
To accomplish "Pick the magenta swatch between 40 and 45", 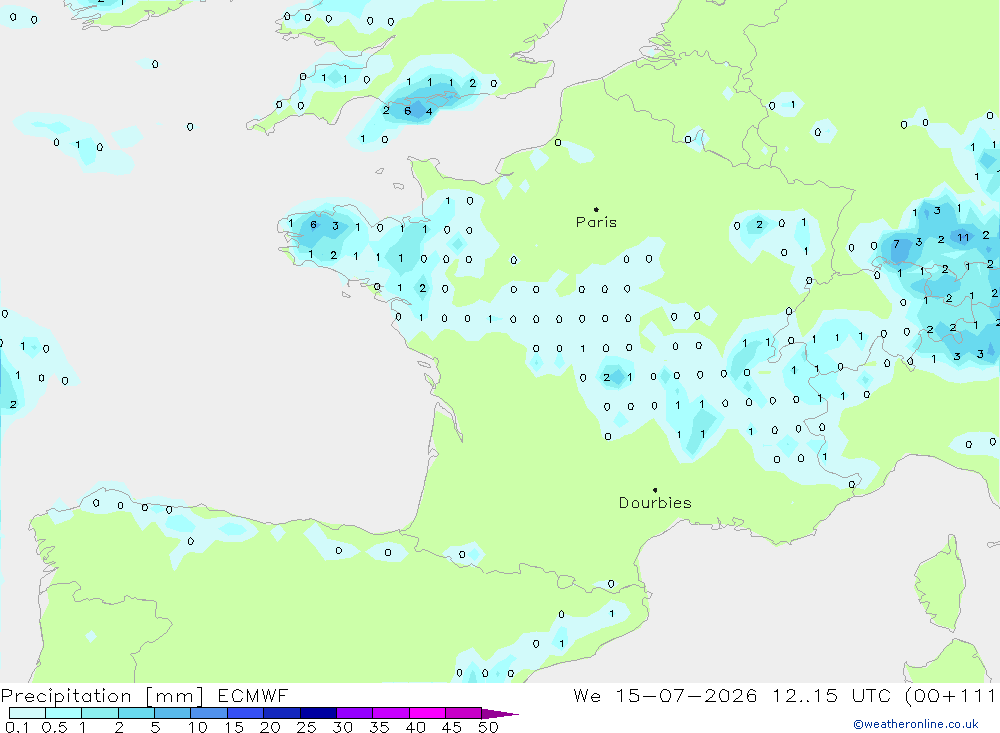I will pos(427,713).
